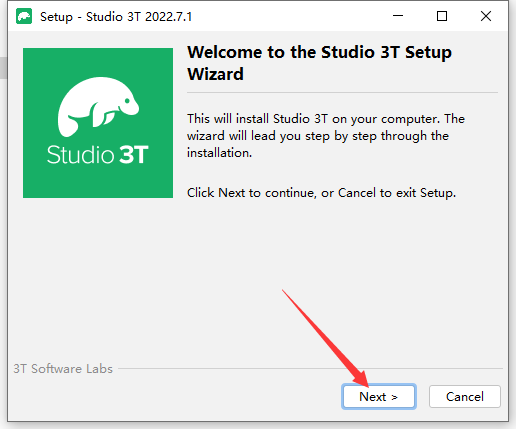Cancel the Studio 3T setup
The width and height of the screenshot is (516, 429).
click(x=465, y=397)
